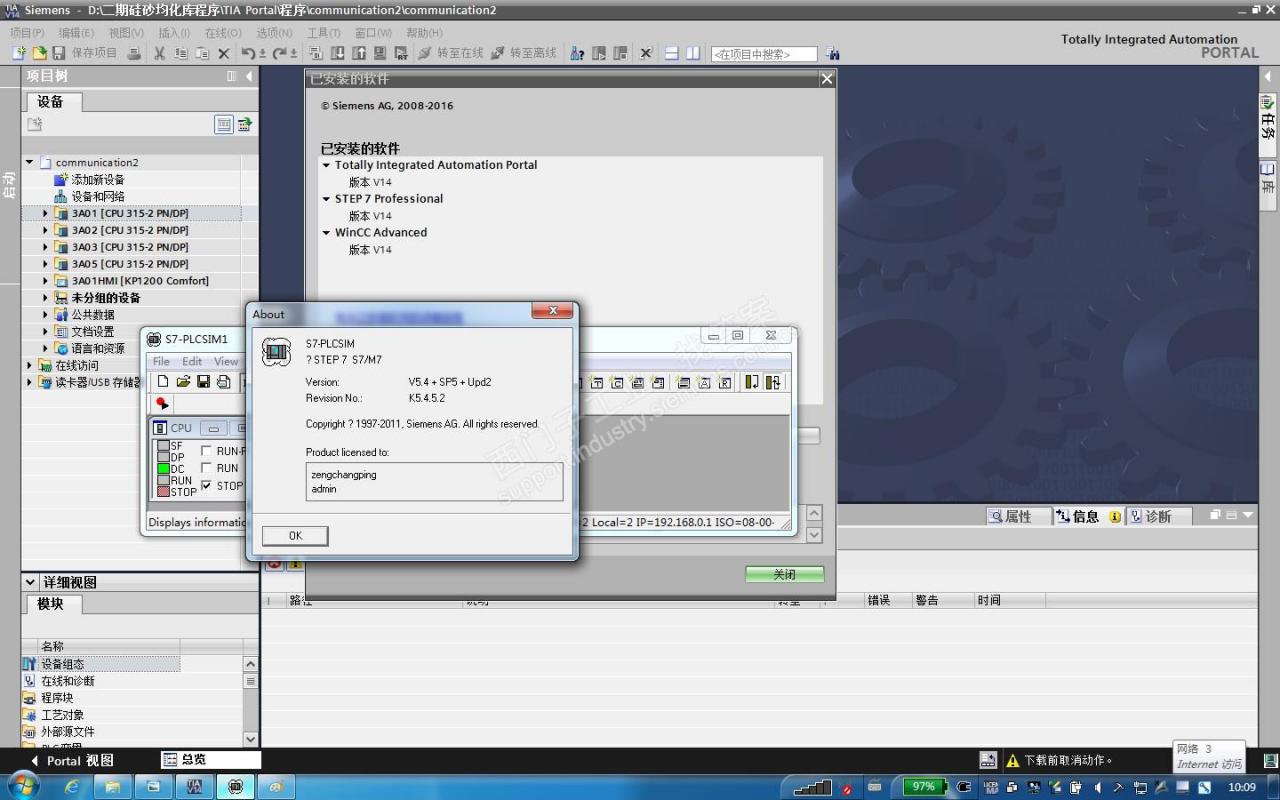Click the new file icon in S7-PLCSIM toolbar

pyautogui.click(x=163, y=382)
